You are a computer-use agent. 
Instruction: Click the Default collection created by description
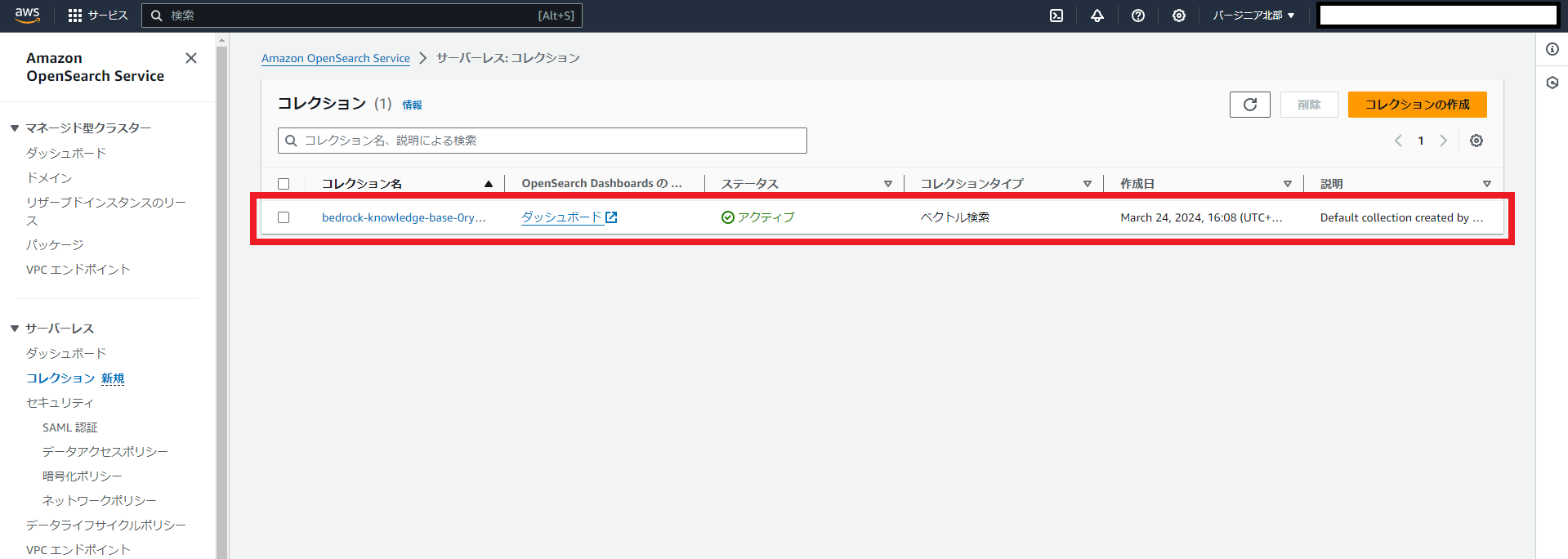(x=1402, y=217)
